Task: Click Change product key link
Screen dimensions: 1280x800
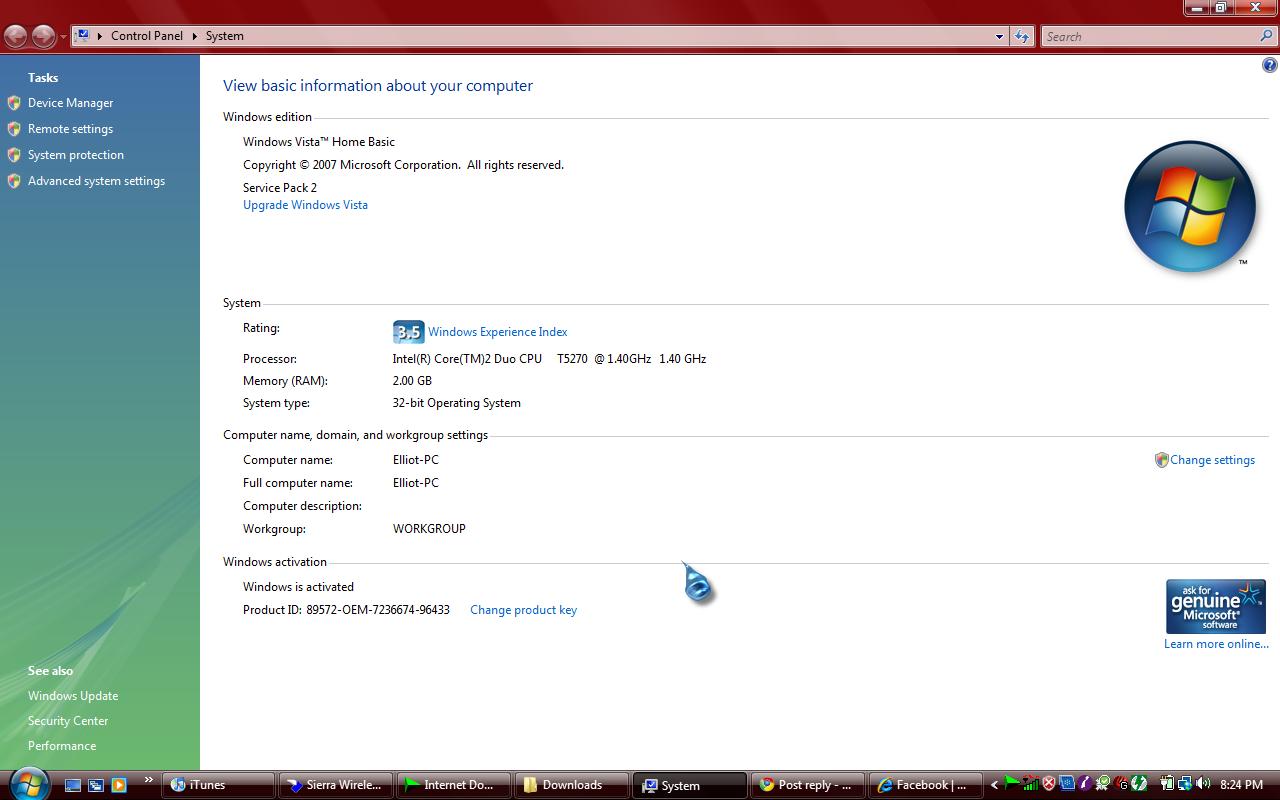Action: [523, 610]
